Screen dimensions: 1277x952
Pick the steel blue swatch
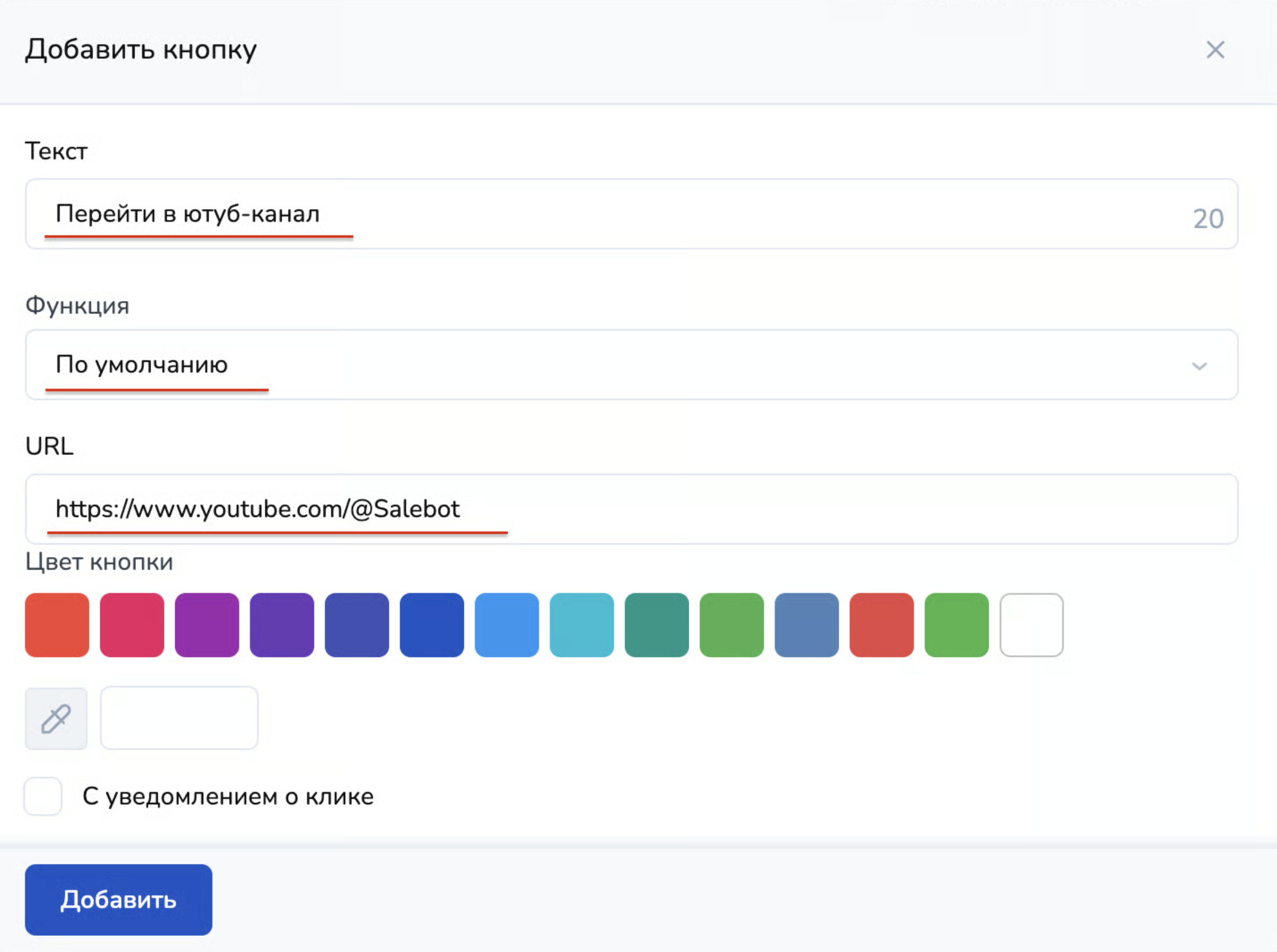806,625
